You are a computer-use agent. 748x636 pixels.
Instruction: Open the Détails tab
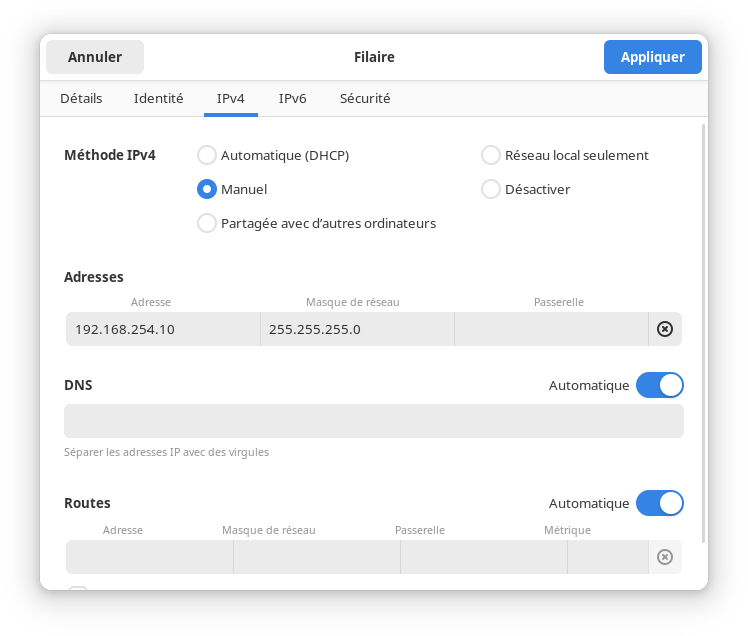tap(81, 98)
